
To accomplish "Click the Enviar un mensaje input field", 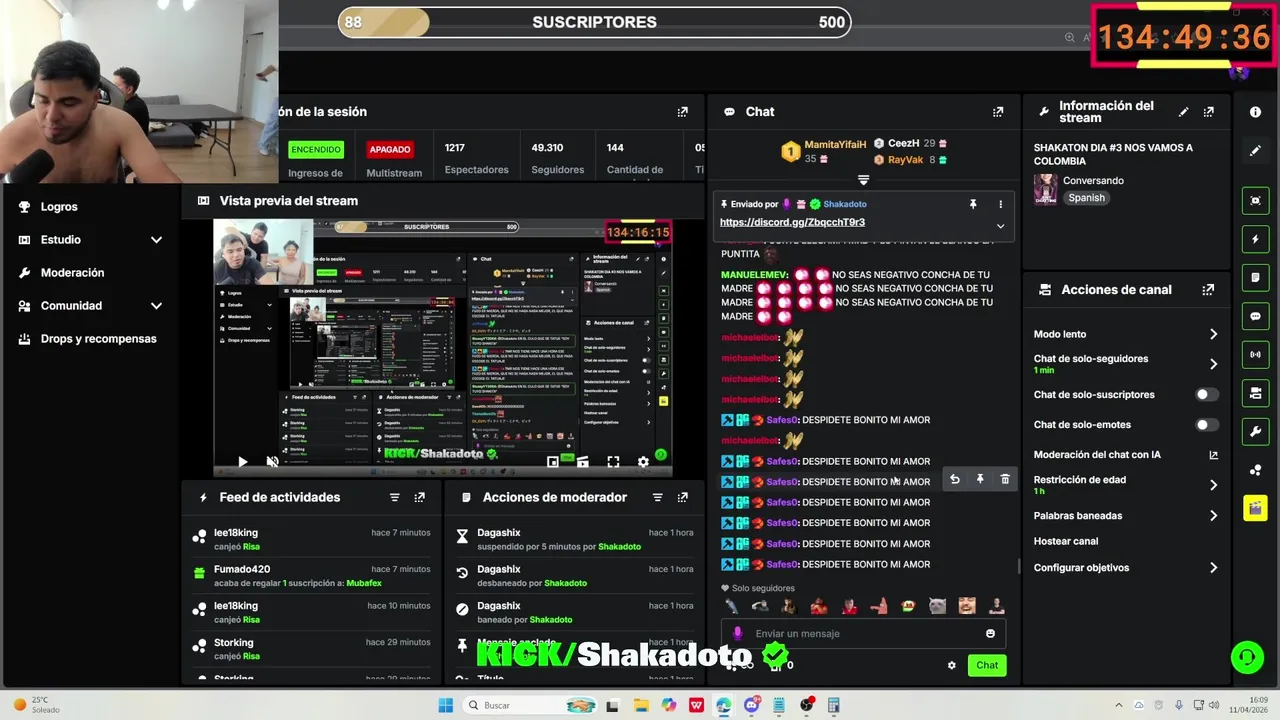I will (x=864, y=633).
